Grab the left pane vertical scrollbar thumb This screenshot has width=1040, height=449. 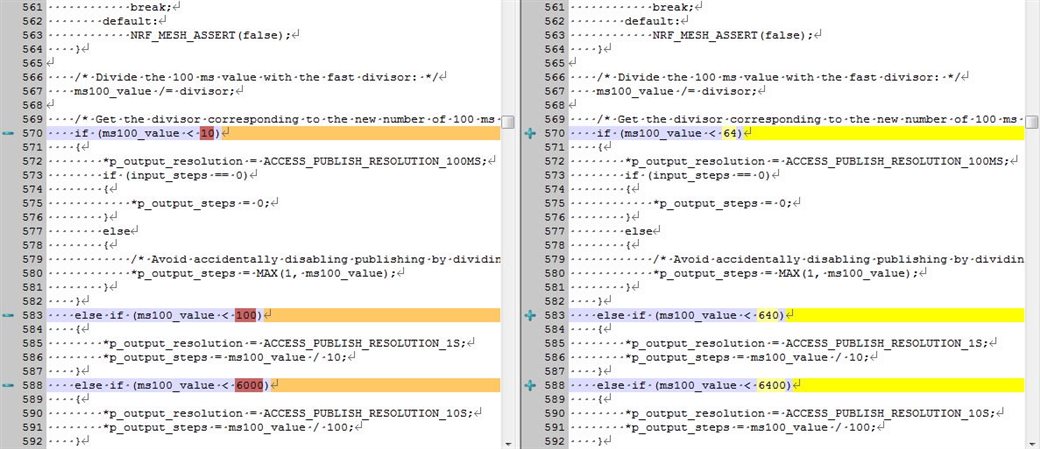(x=508, y=122)
